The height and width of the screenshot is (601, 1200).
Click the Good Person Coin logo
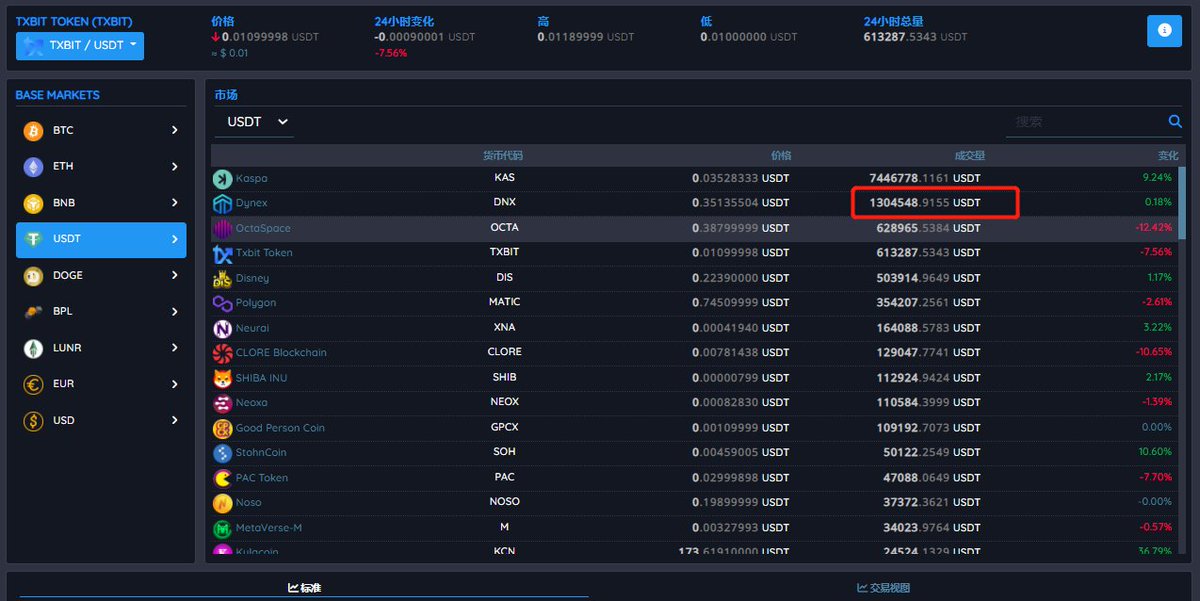tap(222, 429)
